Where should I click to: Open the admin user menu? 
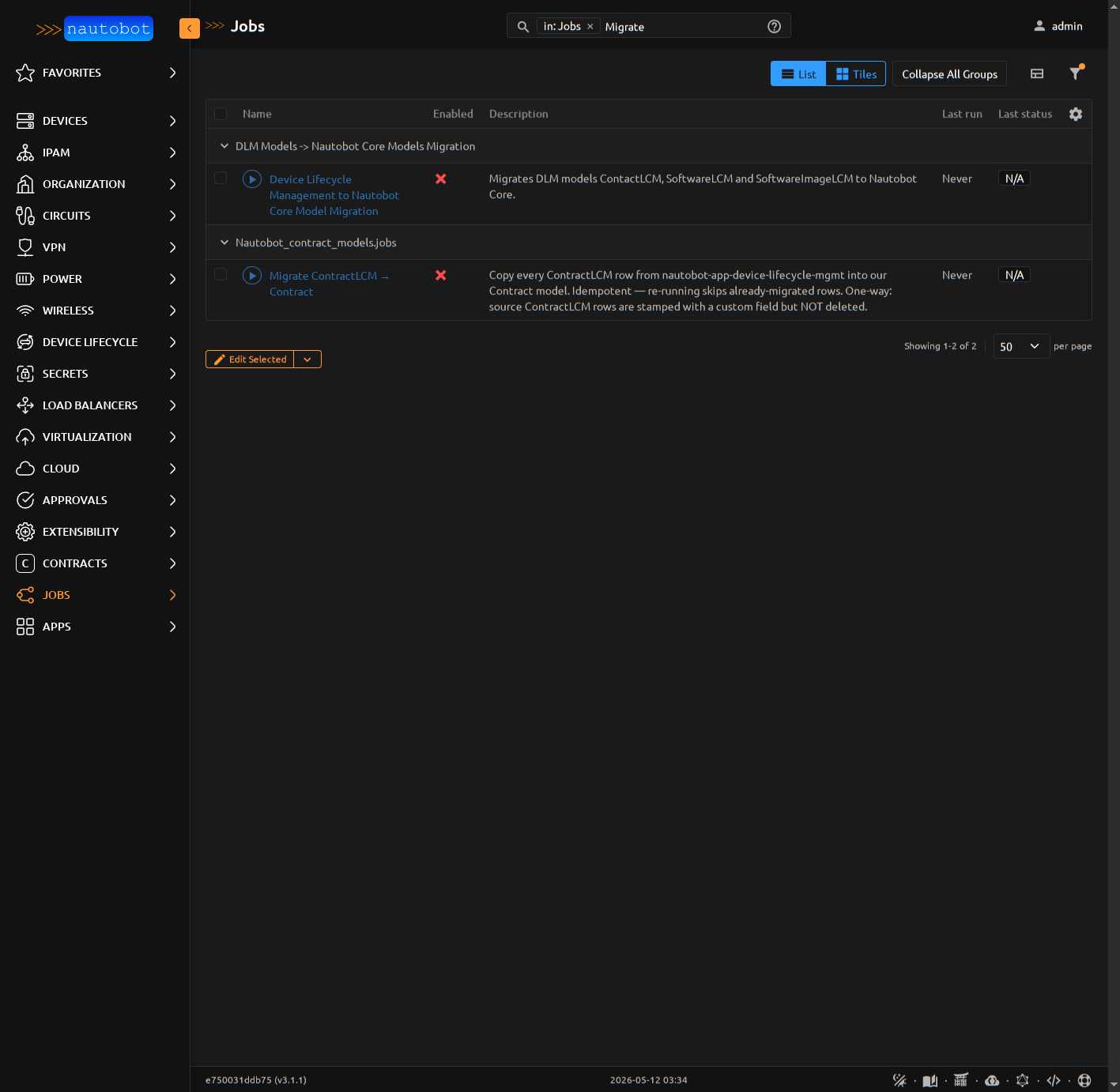point(1058,26)
